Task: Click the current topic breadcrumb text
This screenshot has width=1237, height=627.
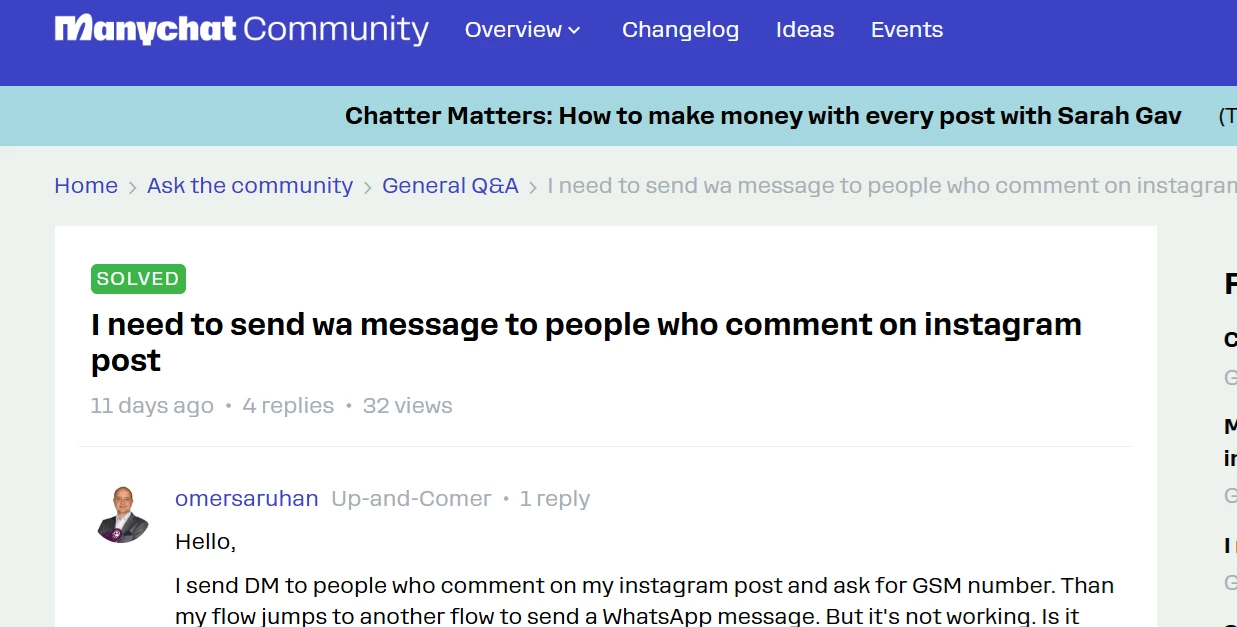Action: pyautogui.click(x=892, y=186)
